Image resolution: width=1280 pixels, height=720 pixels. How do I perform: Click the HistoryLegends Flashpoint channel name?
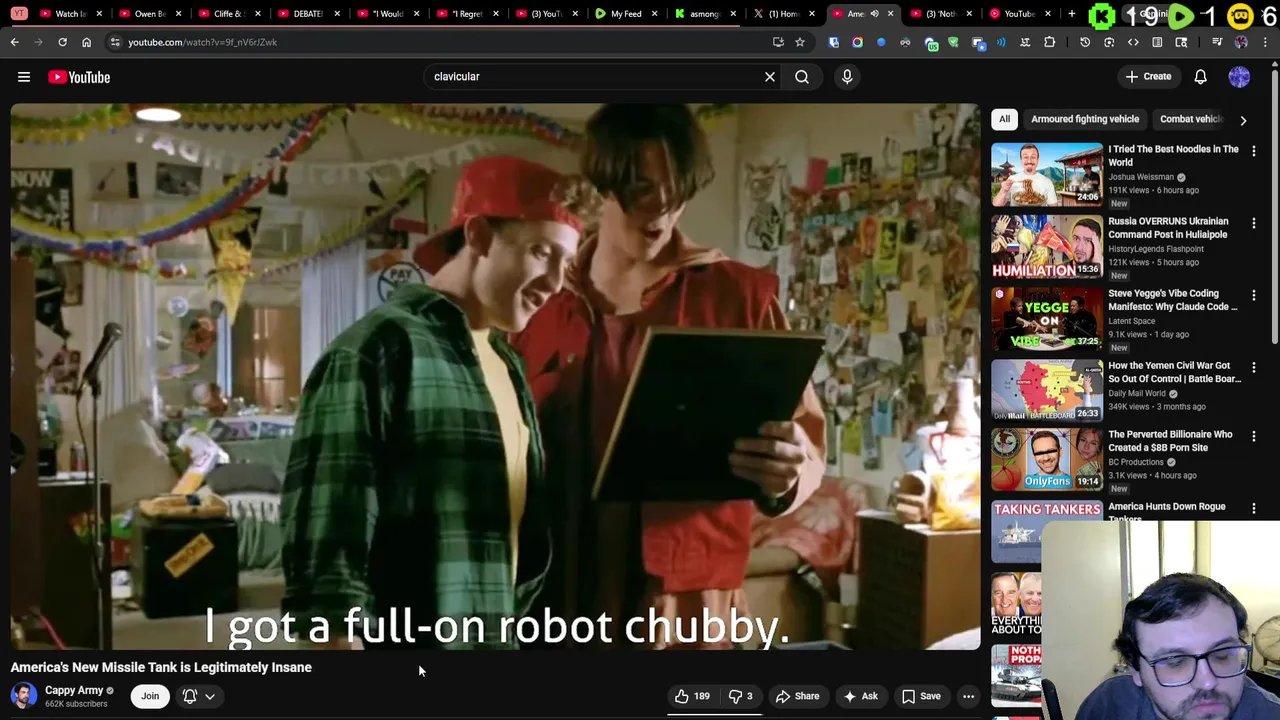coord(1156,249)
